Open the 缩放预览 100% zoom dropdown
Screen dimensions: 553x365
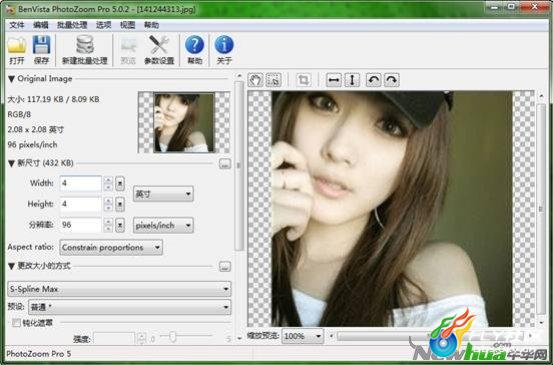point(302,336)
